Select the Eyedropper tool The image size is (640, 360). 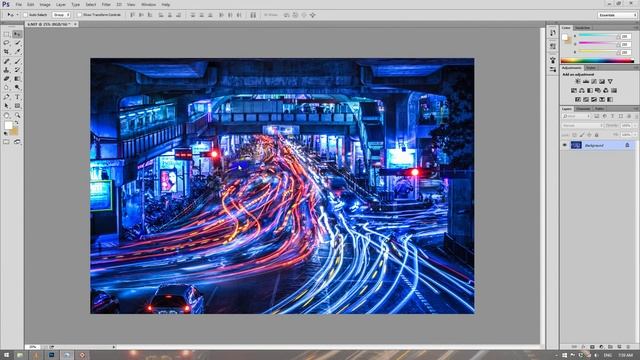[x=17, y=52]
